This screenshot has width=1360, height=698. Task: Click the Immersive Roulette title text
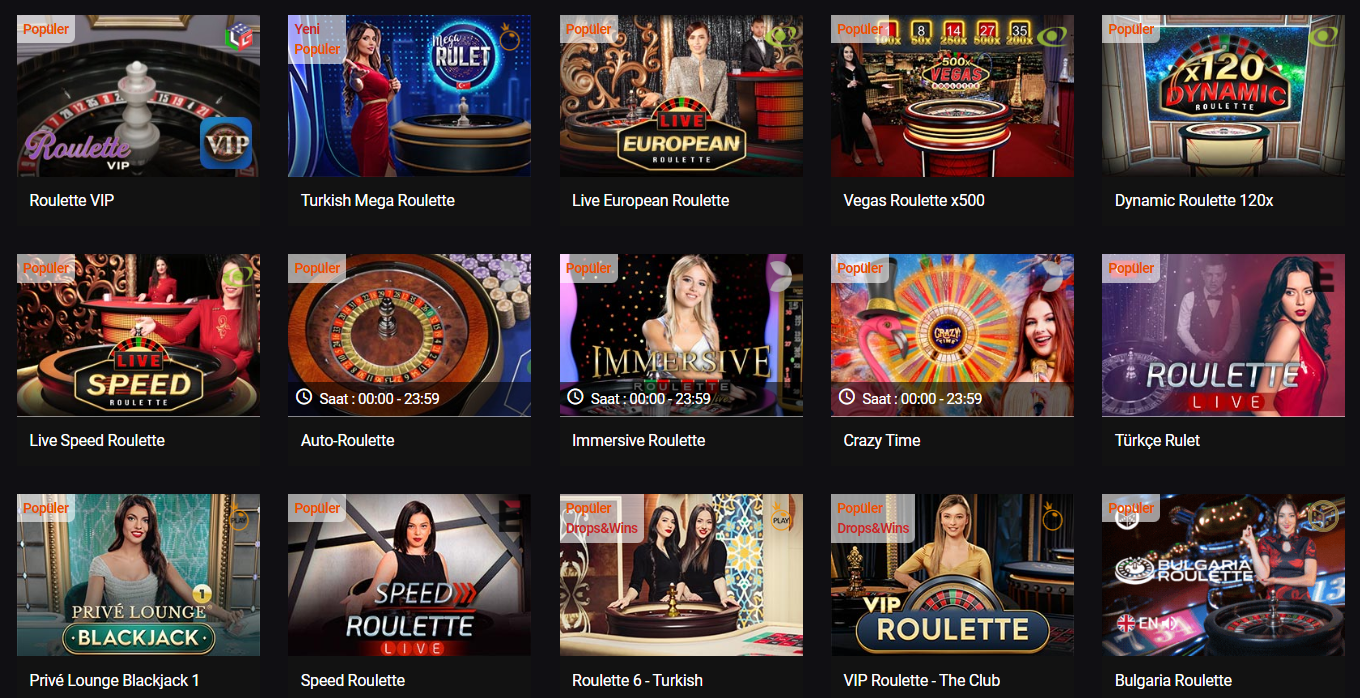pyautogui.click(x=638, y=440)
